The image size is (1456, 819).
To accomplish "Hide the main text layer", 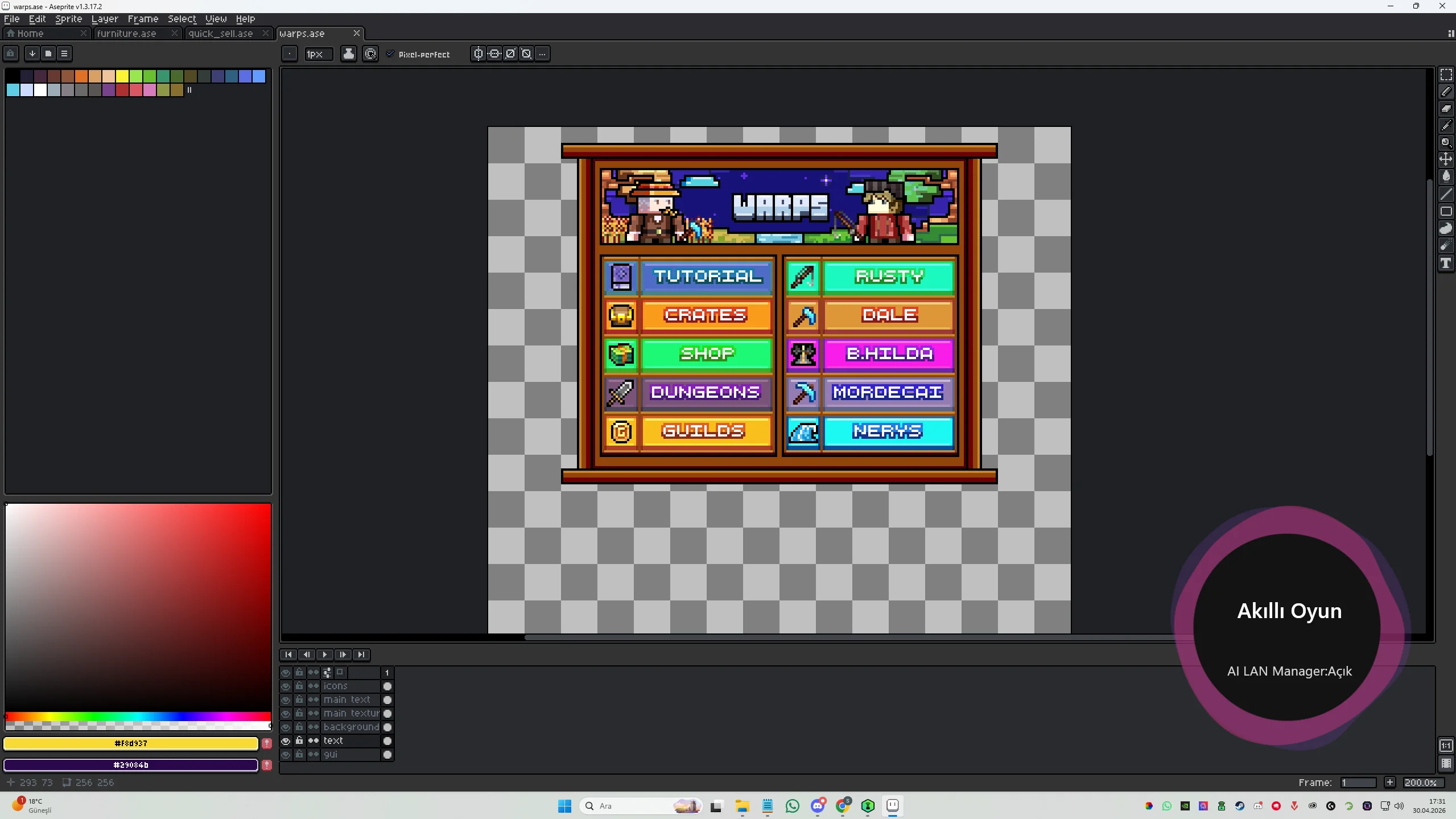I will click(286, 700).
